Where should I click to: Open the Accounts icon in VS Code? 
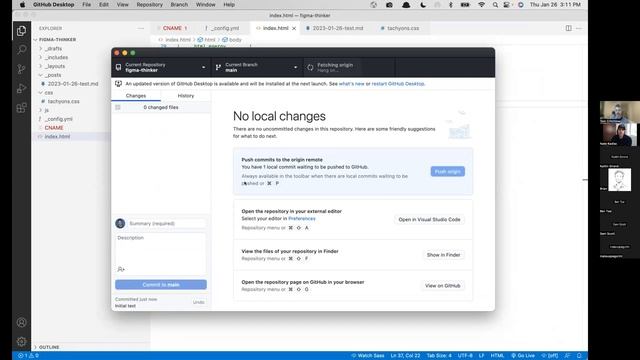pos(21,322)
